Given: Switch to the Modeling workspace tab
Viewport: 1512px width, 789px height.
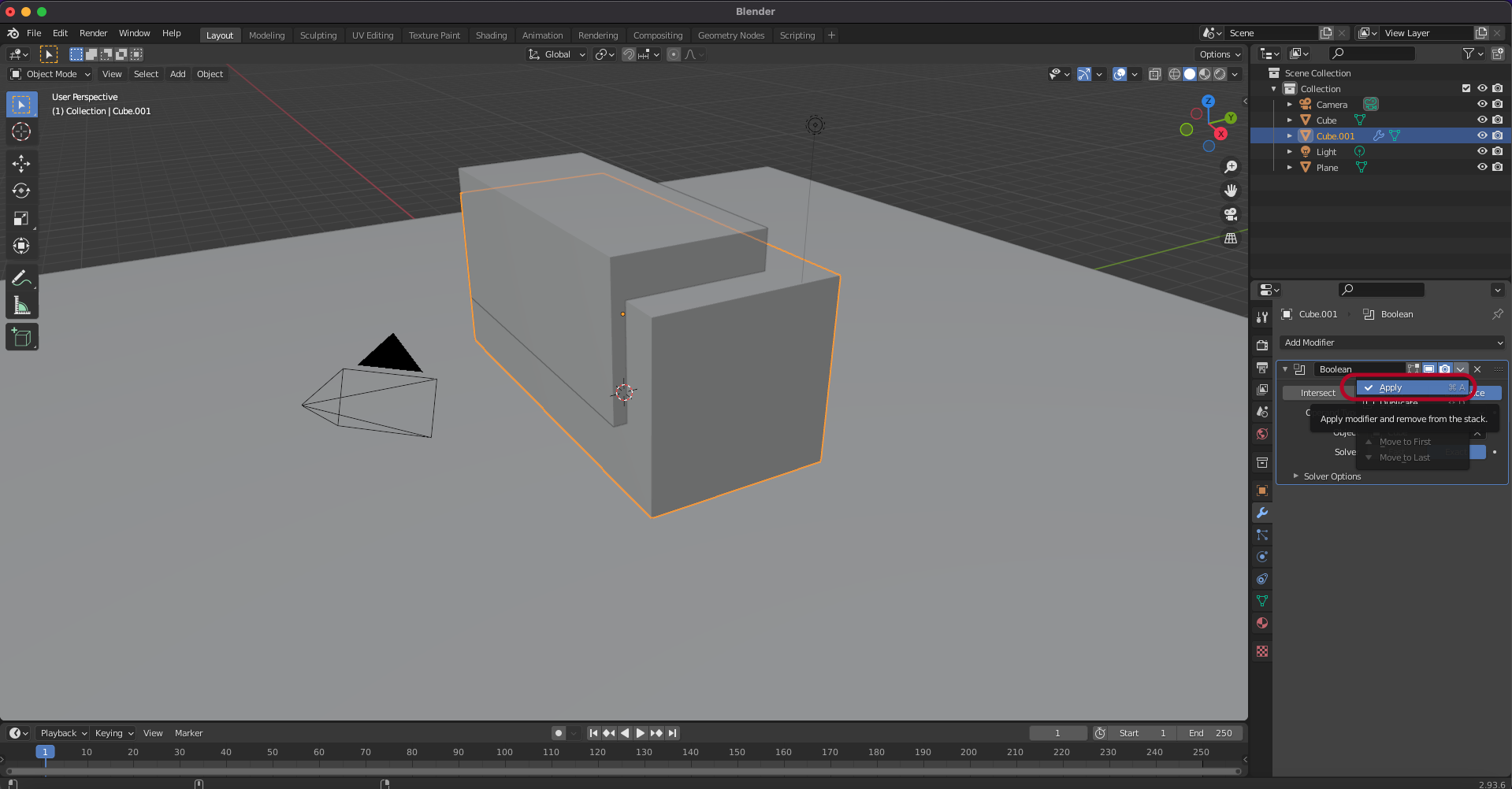Looking at the screenshot, I should (266, 35).
